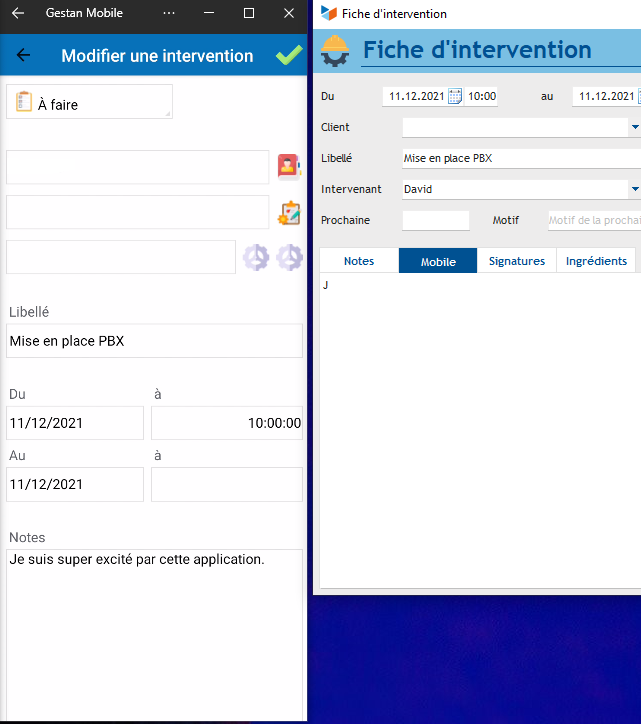Click the Libellé field in mobile app

pos(154,341)
